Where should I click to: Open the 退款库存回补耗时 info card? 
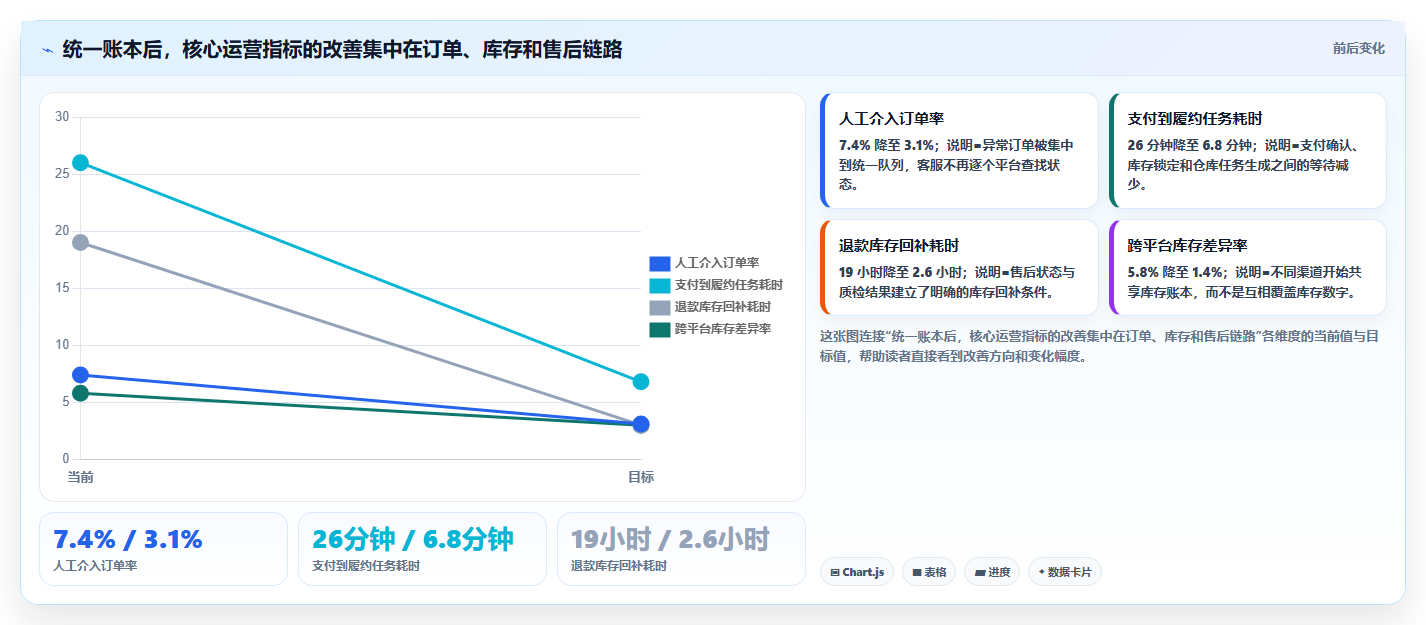(958, 268)
